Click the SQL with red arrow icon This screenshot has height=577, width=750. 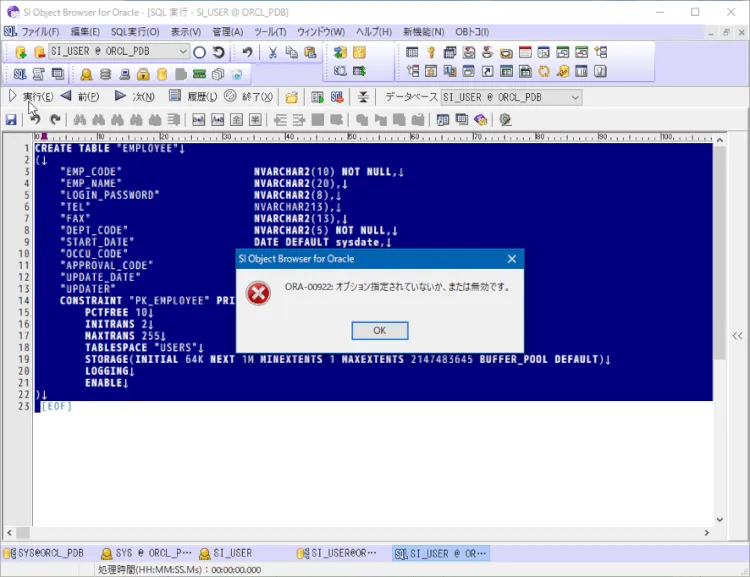tap(337, 98)
